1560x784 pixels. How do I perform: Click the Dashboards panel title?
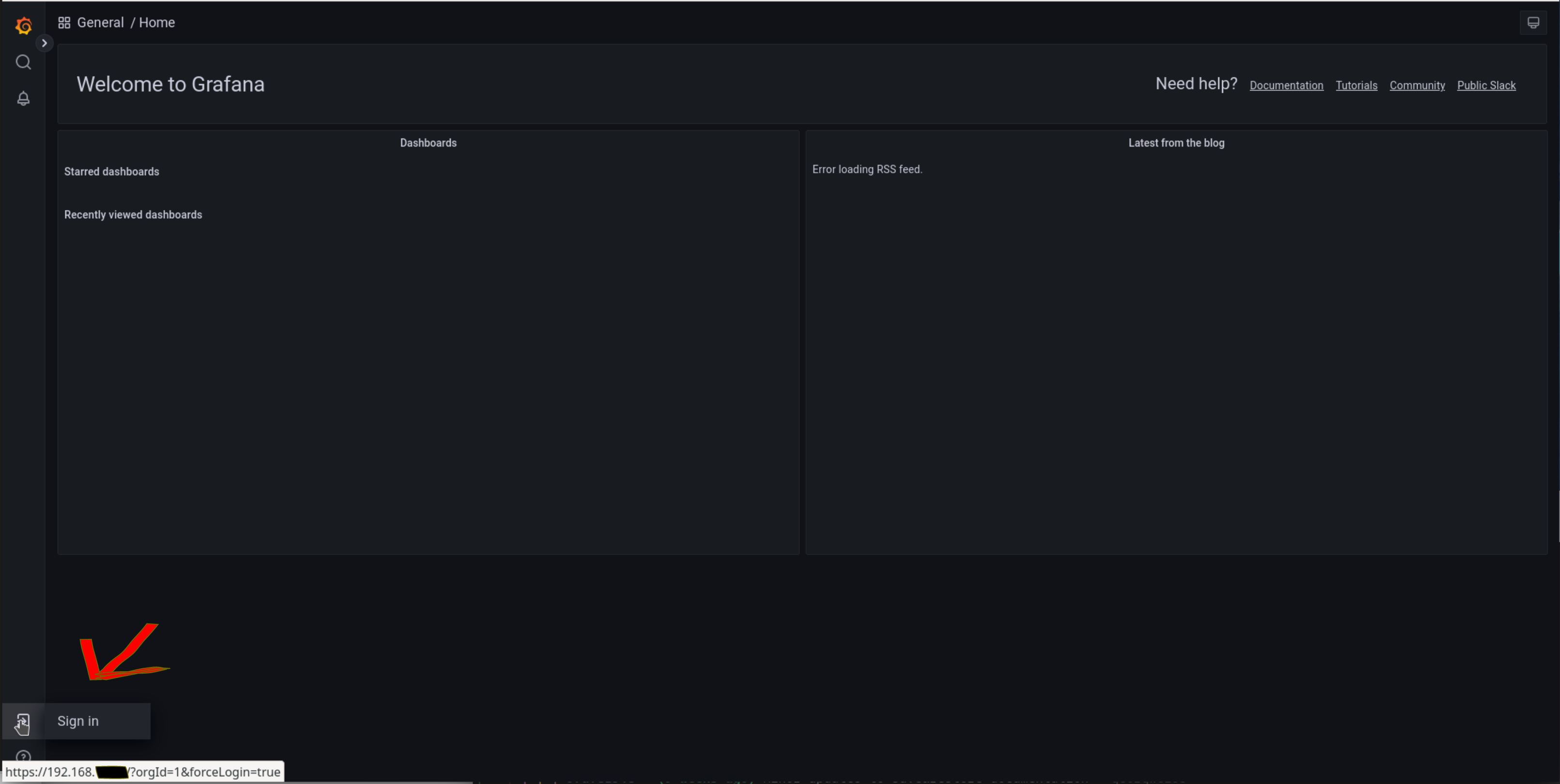click(x=428, y=142)
